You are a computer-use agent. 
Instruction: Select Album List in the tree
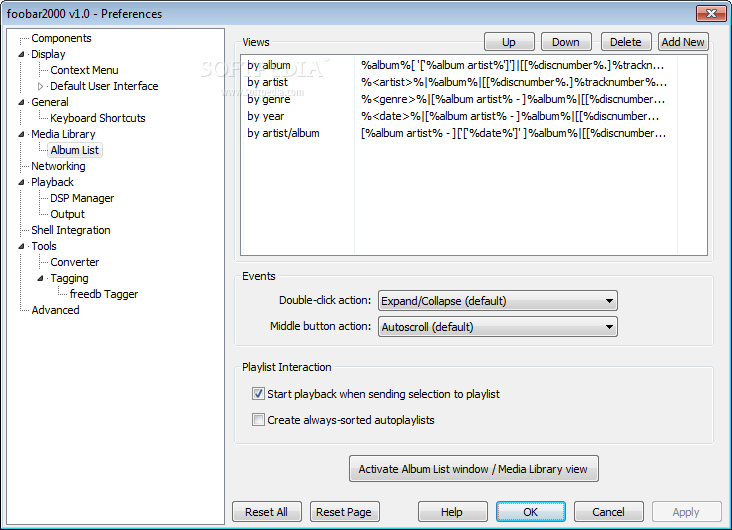pos(75,150)
